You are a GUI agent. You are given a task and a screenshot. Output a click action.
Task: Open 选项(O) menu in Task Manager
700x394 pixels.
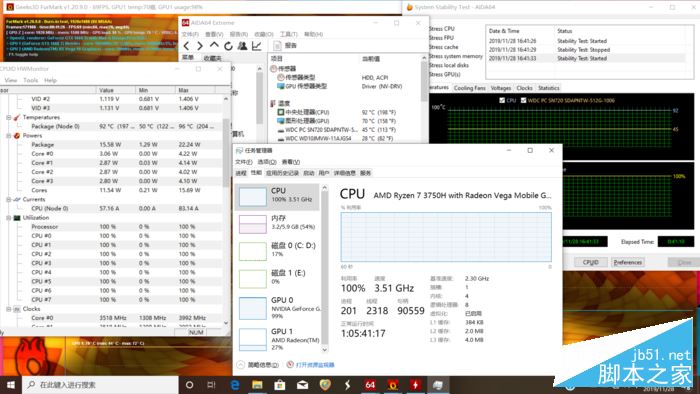coord(267,162)
